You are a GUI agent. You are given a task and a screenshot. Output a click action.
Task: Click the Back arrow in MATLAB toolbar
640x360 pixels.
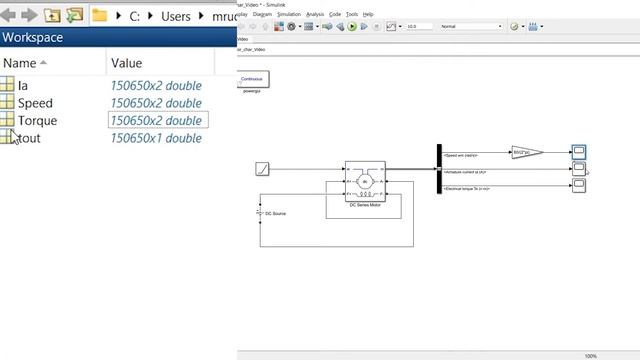(x=8, y=16)
